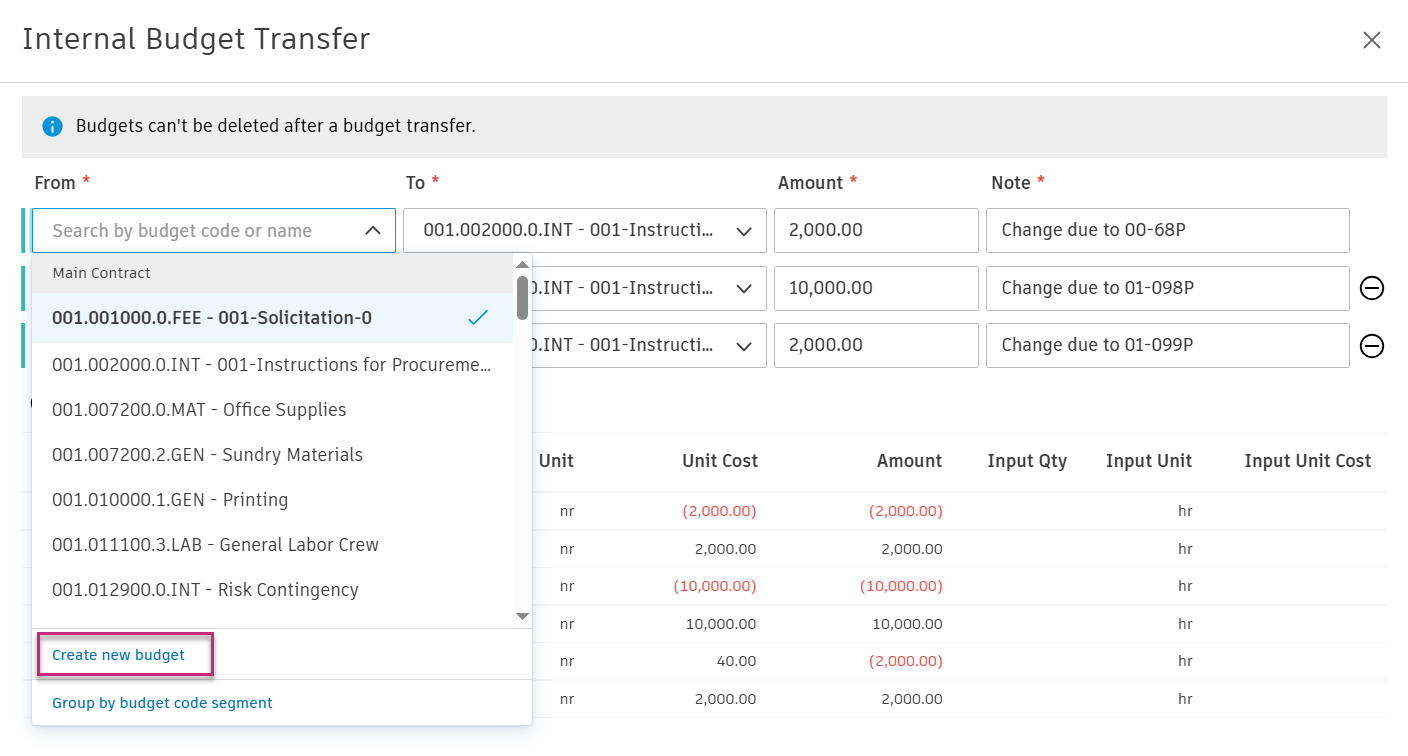
Task: Edit the first row Amount field
Action: click(875, 230)
